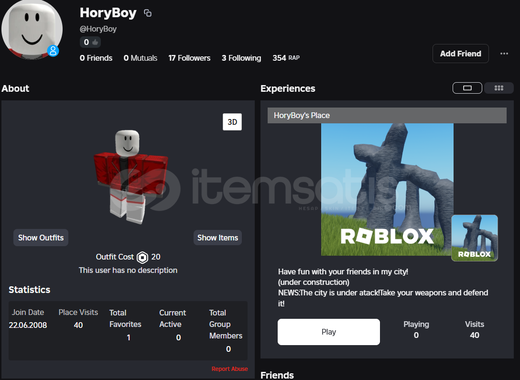This screenshot has height=380, width=520.
Task: Click 'This user has no description' text
Action: (128, 270)
